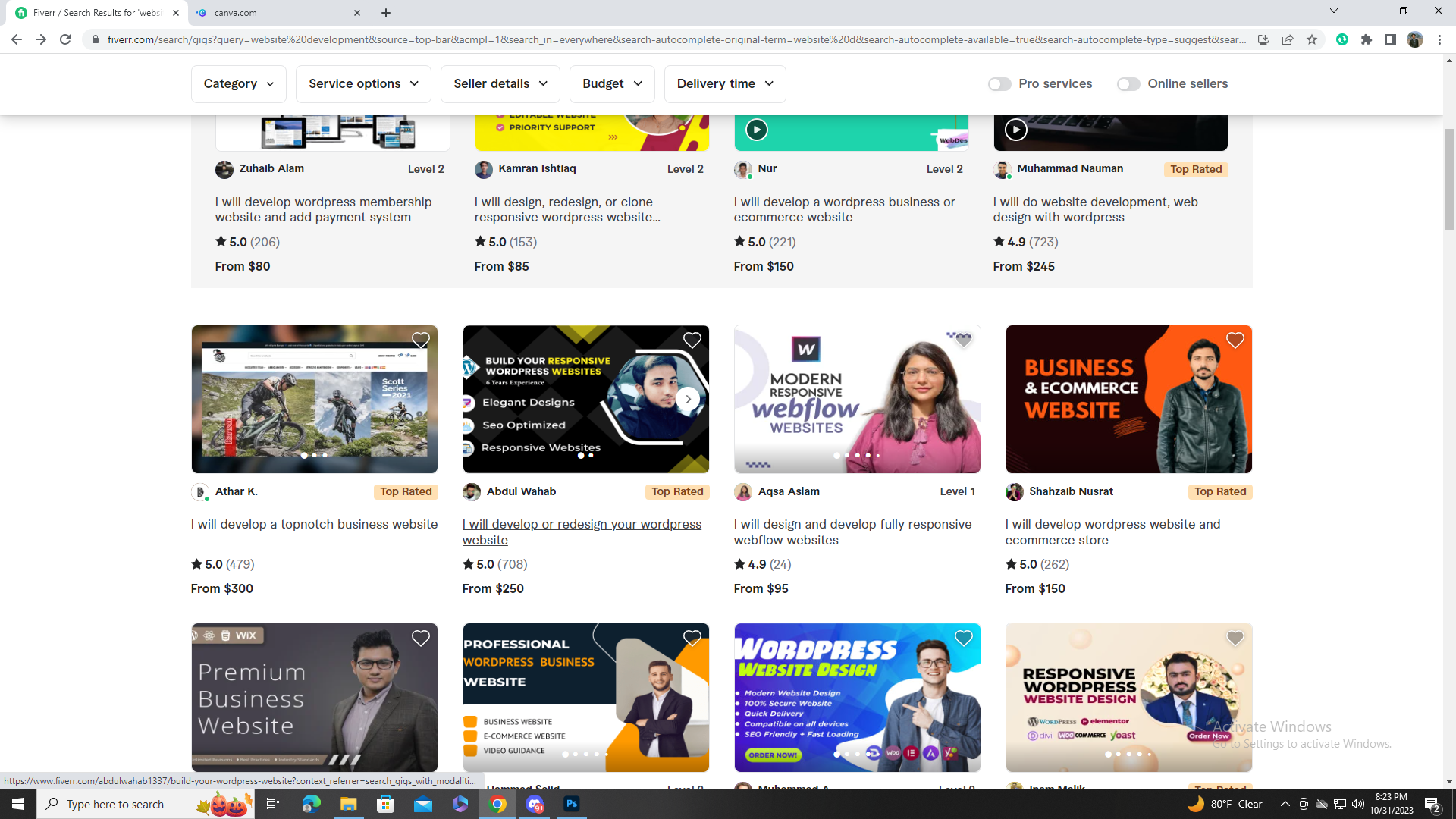The width and height of the screenshot is (1456, 819).
Task: Click the next-image arrow on Abdul Wahab's gig
Action: (688, 398)
